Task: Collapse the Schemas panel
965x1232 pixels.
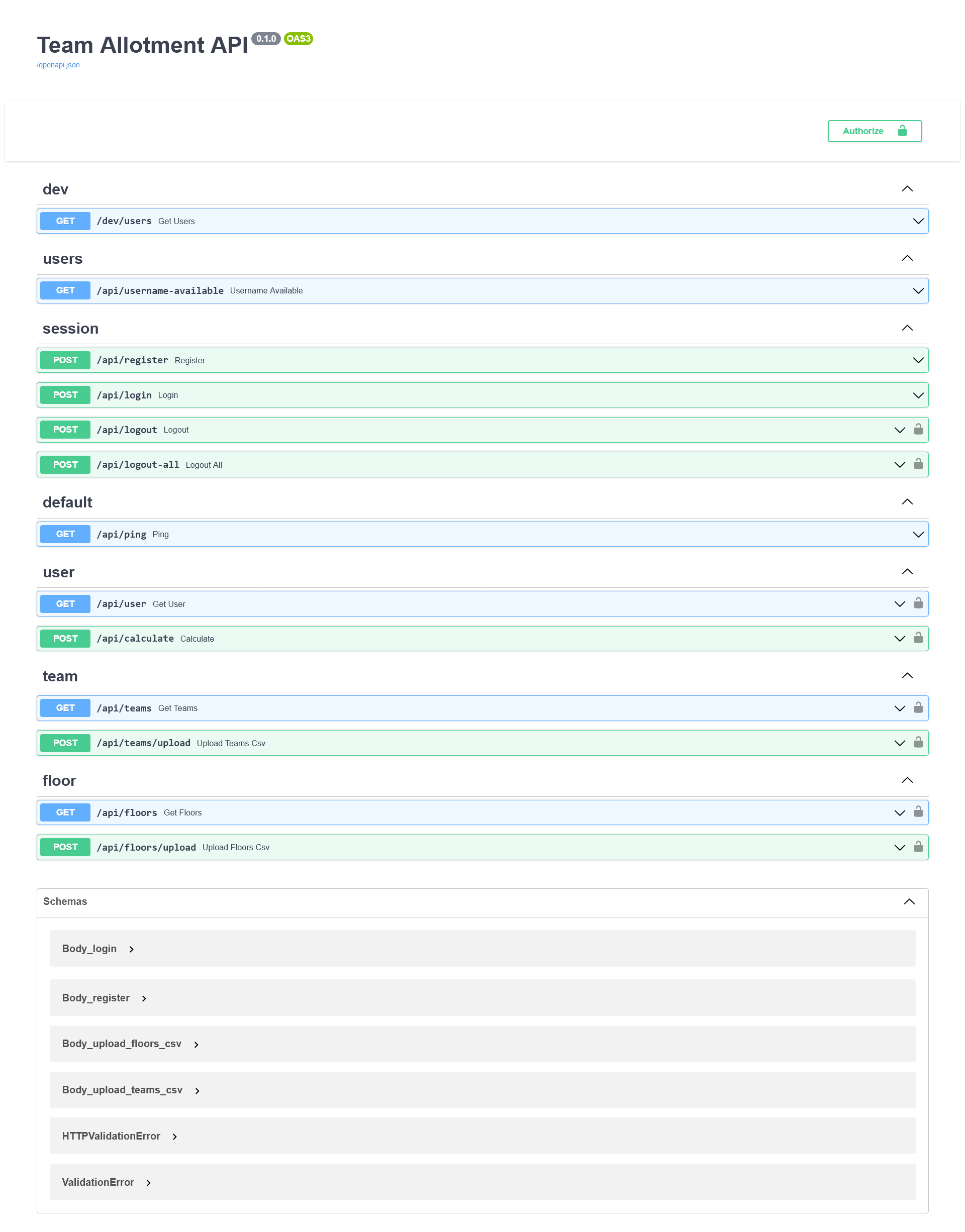Action: [x=909, y=901]
